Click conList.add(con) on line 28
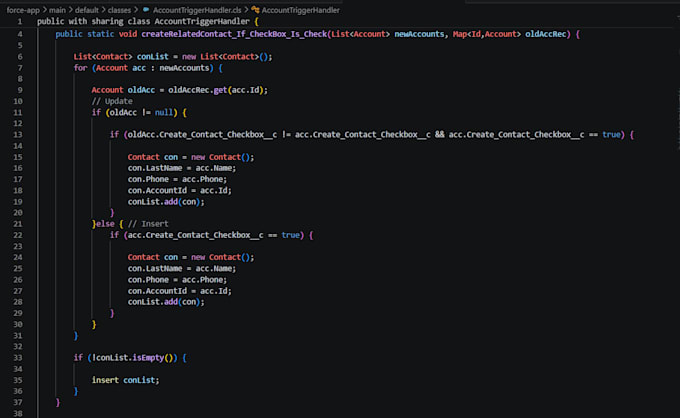The width and height of the screenshot is (680, 418). (x=166, y=302)
